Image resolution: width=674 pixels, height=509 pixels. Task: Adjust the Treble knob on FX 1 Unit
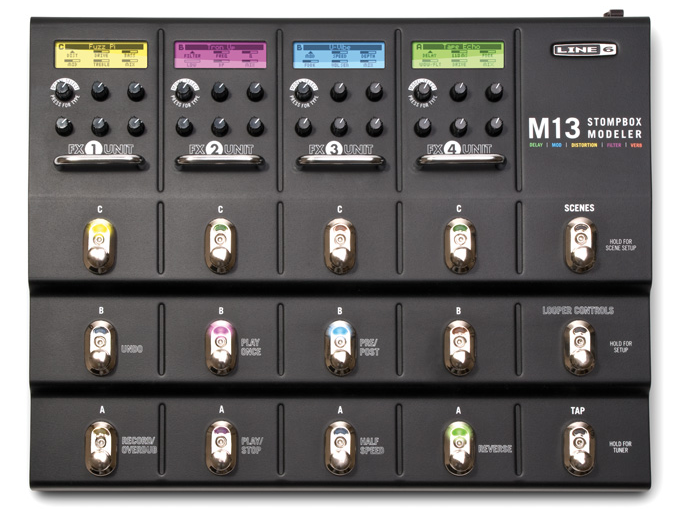100,126
